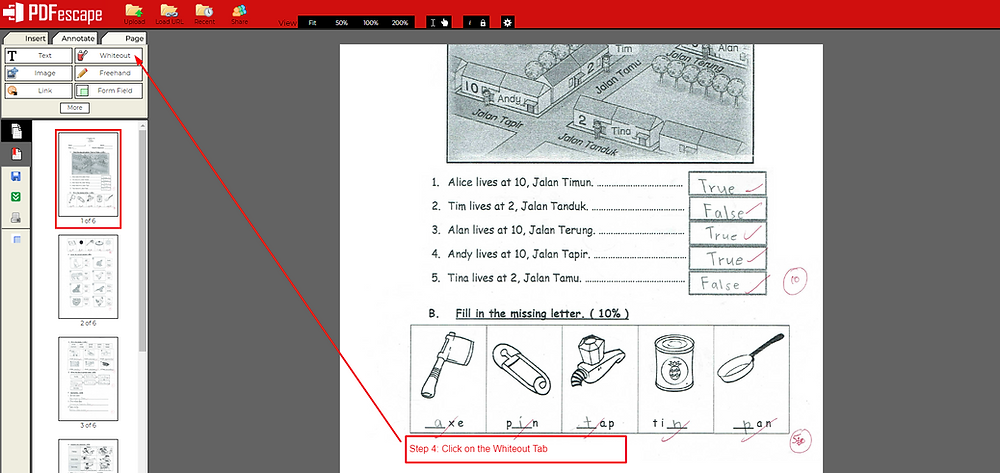Image resolution: width=1000 pixels, height=473 pixels.
Task: Switch to the Insert tab
Action: point(27,38)
